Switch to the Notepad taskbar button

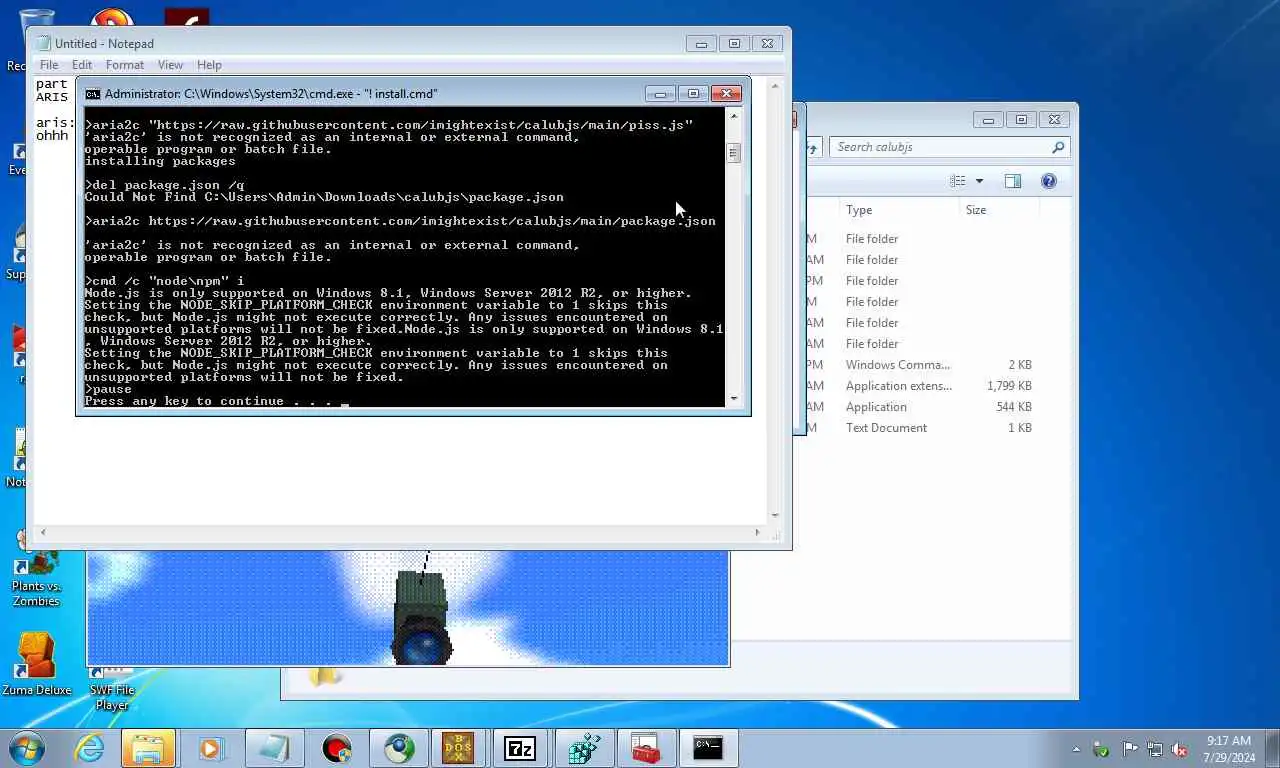tap(273, 748)
